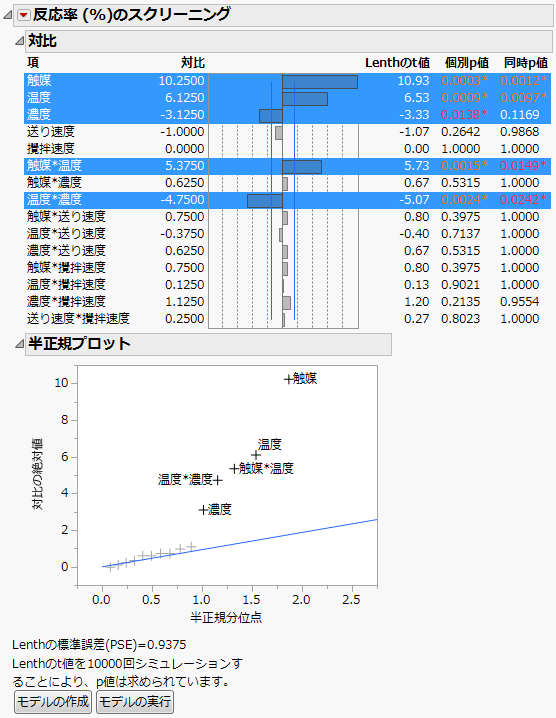Collapse the 対比 section
Screen dimensions: 556x718
pyautogui.click(x=19, y=41)
